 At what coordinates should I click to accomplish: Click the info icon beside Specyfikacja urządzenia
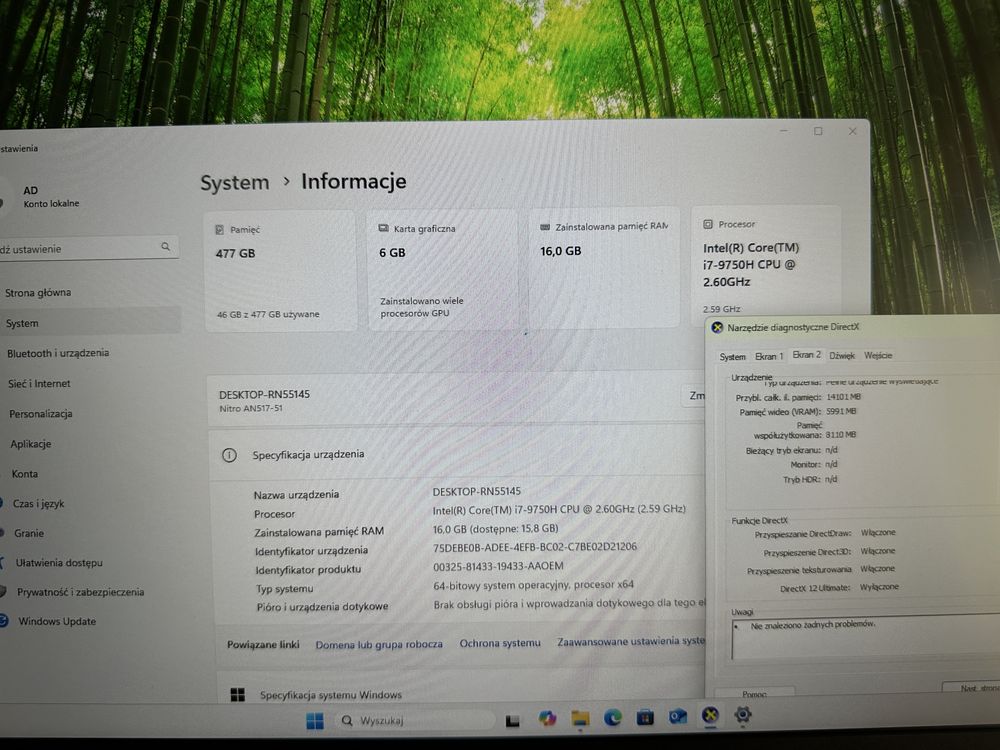point(229,455)
